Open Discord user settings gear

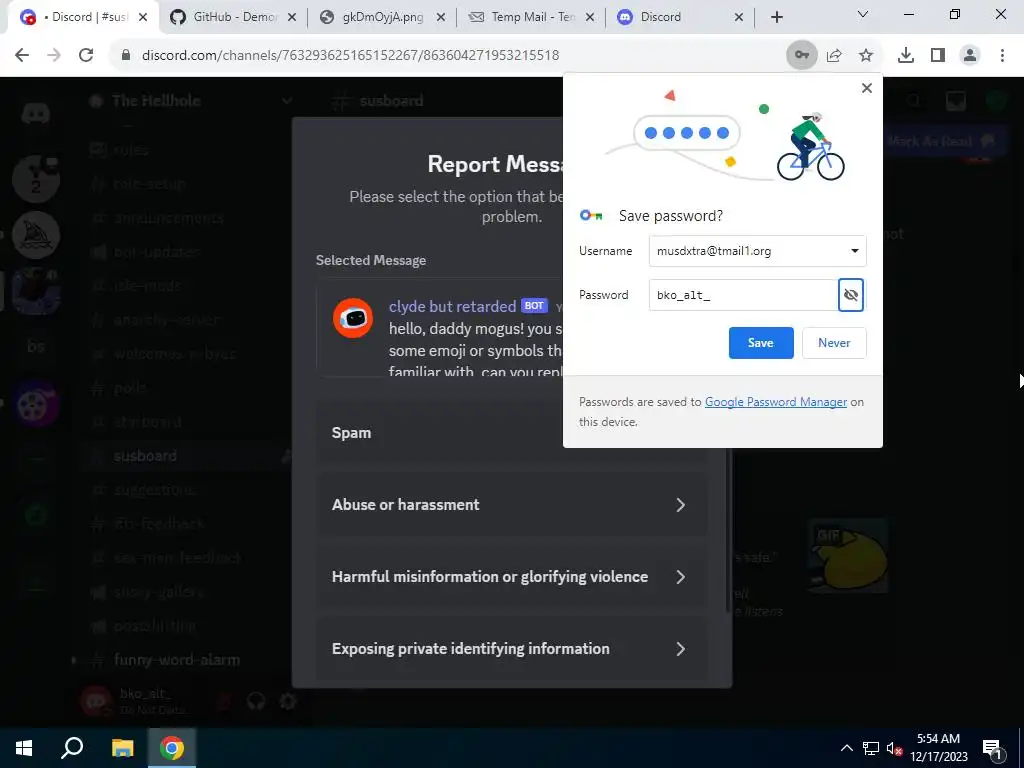[x=288, y=701]
